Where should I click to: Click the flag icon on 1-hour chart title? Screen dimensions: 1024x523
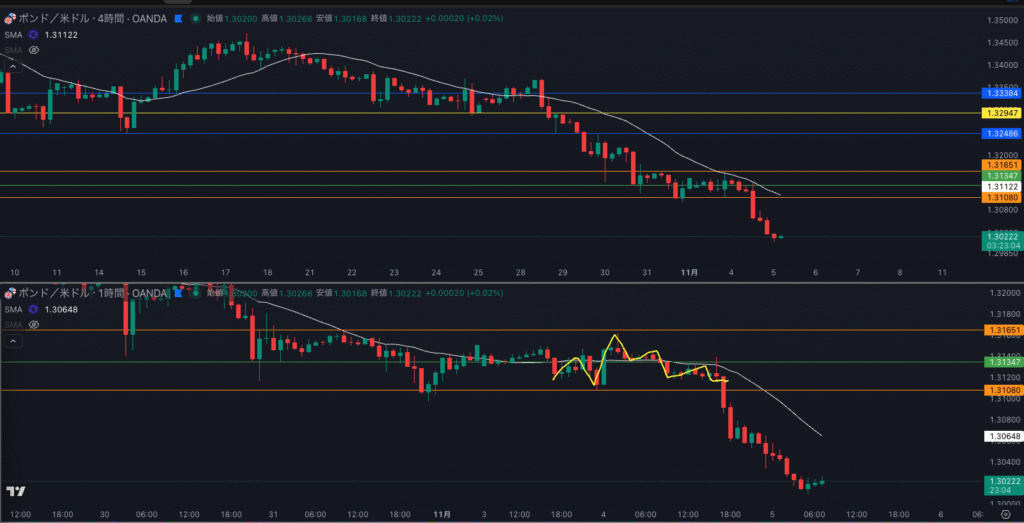(x=177, y=292)
